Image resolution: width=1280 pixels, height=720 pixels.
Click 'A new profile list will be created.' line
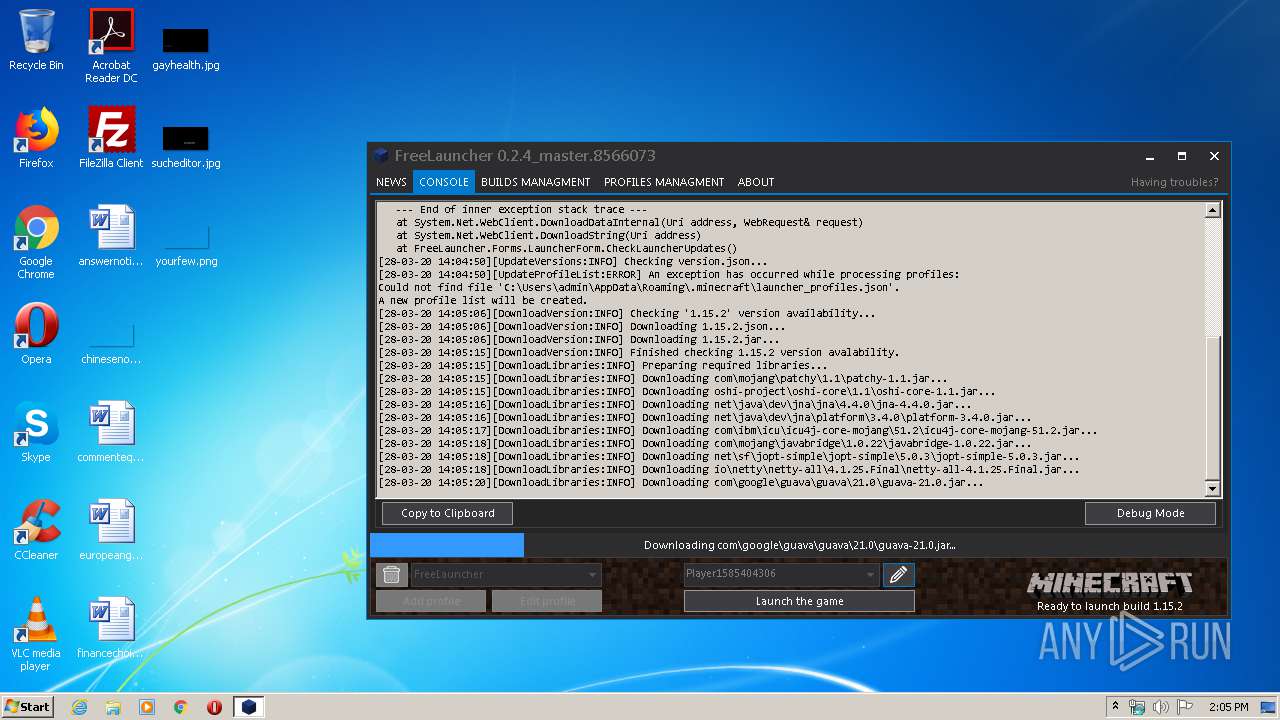[x=482, y=300]
